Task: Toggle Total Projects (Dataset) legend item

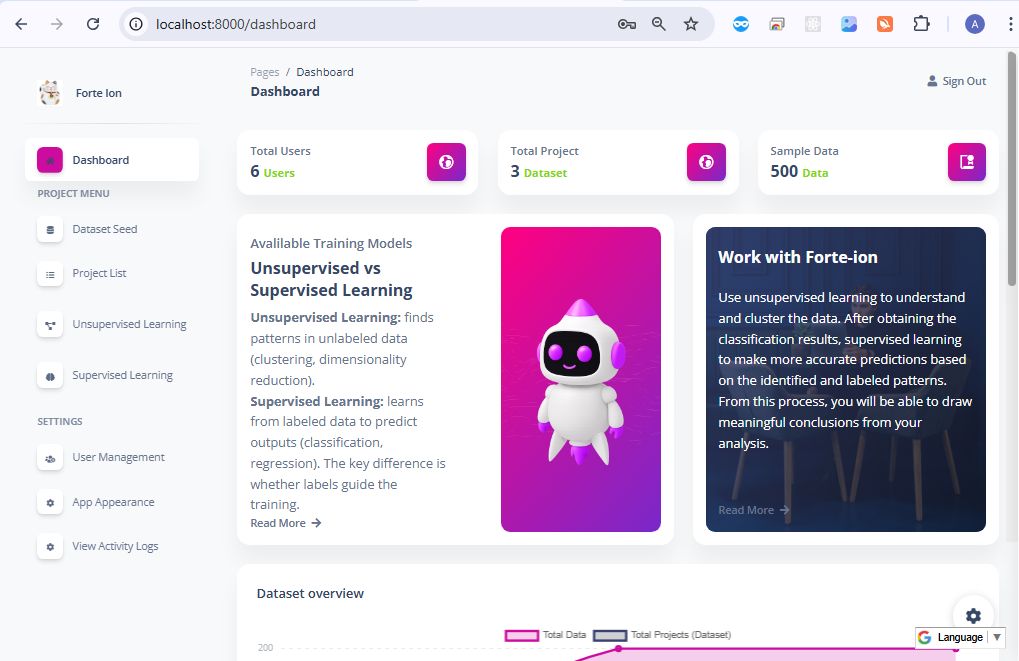Action: tap(662, 635)
